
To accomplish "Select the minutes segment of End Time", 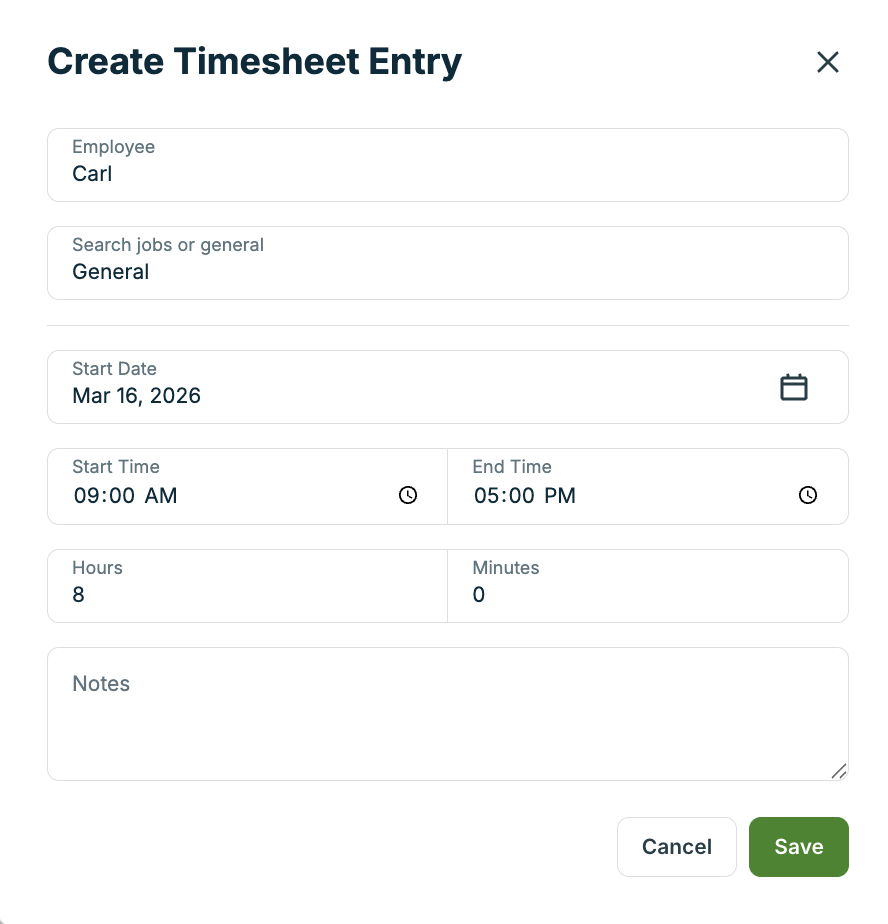I will 518,496.
